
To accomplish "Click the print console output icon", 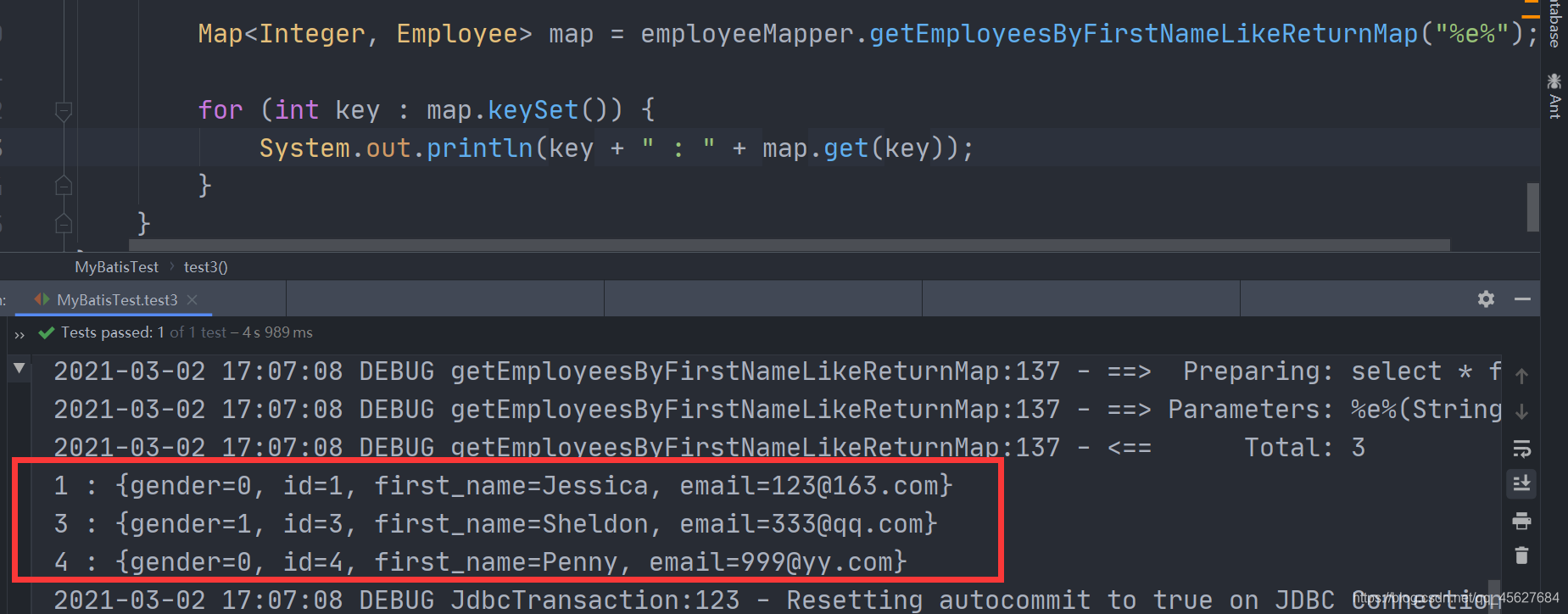I will [1521, 521].
